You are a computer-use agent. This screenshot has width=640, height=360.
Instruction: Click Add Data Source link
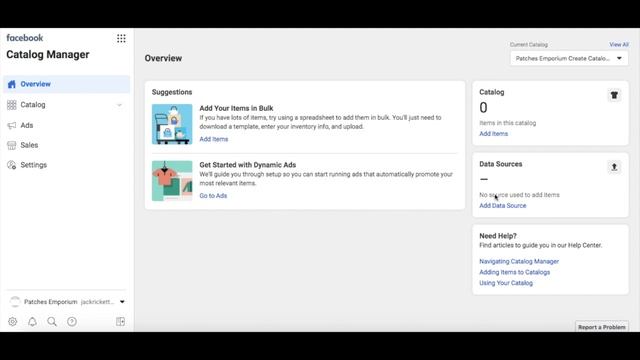coord(502,206)
